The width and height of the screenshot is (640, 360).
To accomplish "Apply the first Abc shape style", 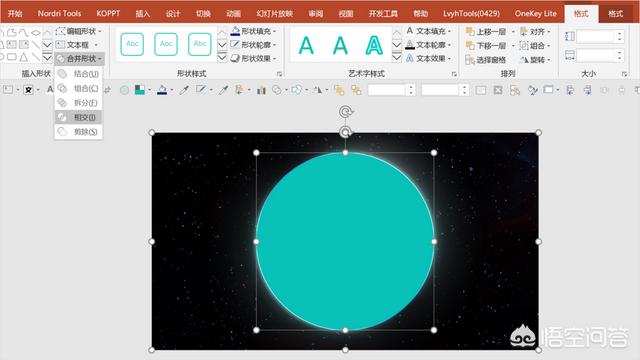I will point(132,44).
